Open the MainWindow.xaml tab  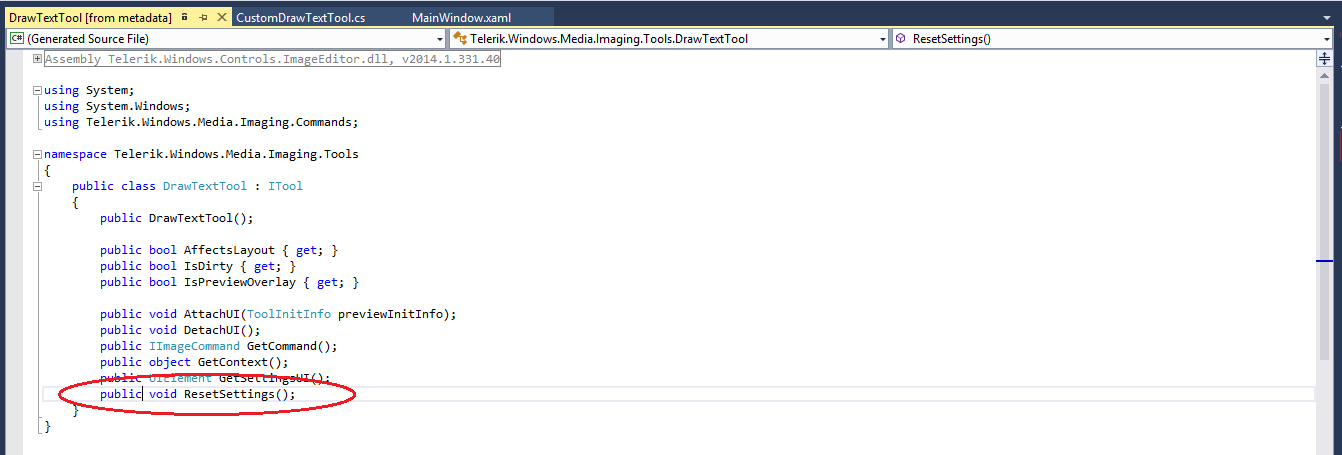461,18
